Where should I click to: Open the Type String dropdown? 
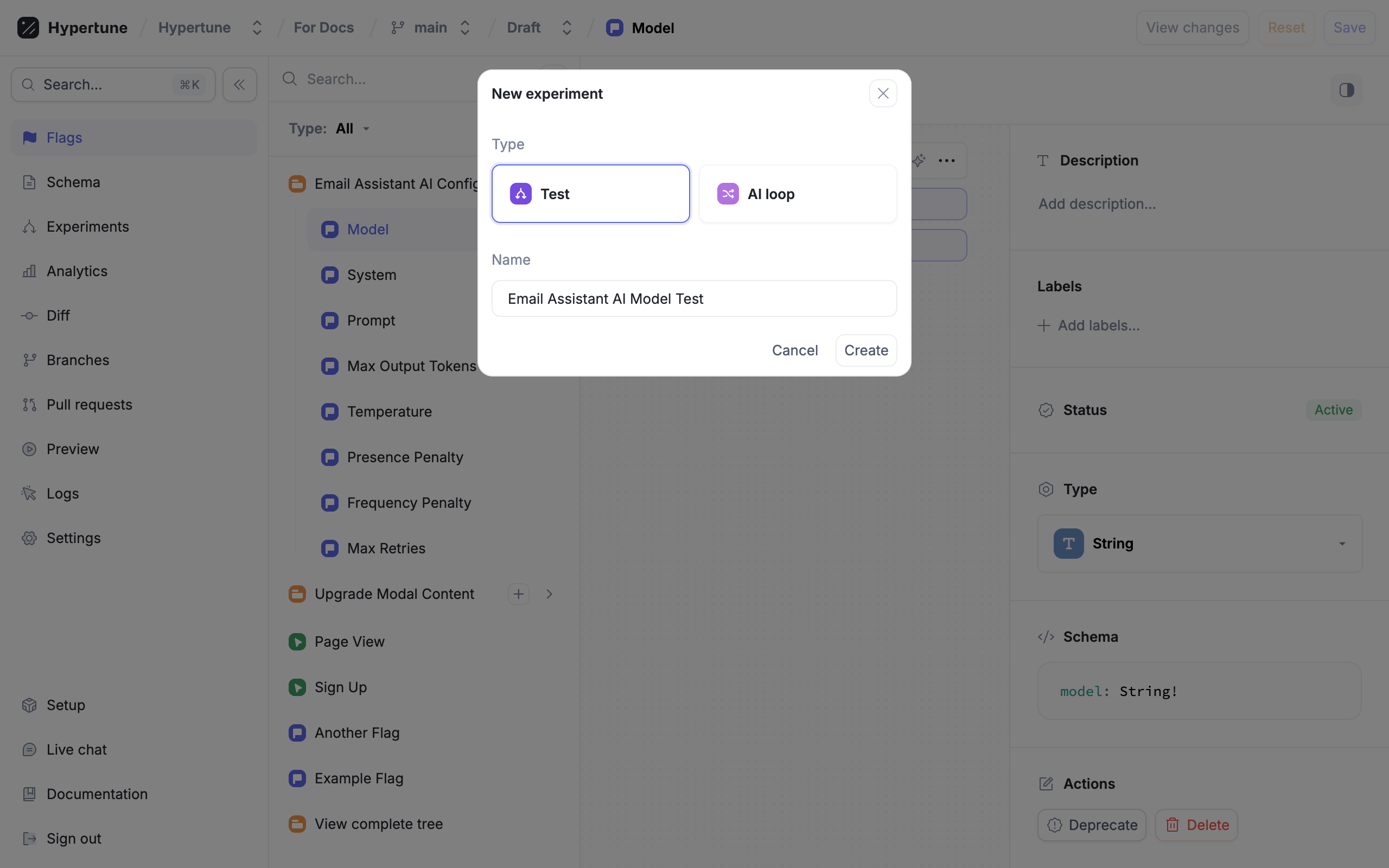(x=1200, y=544)
